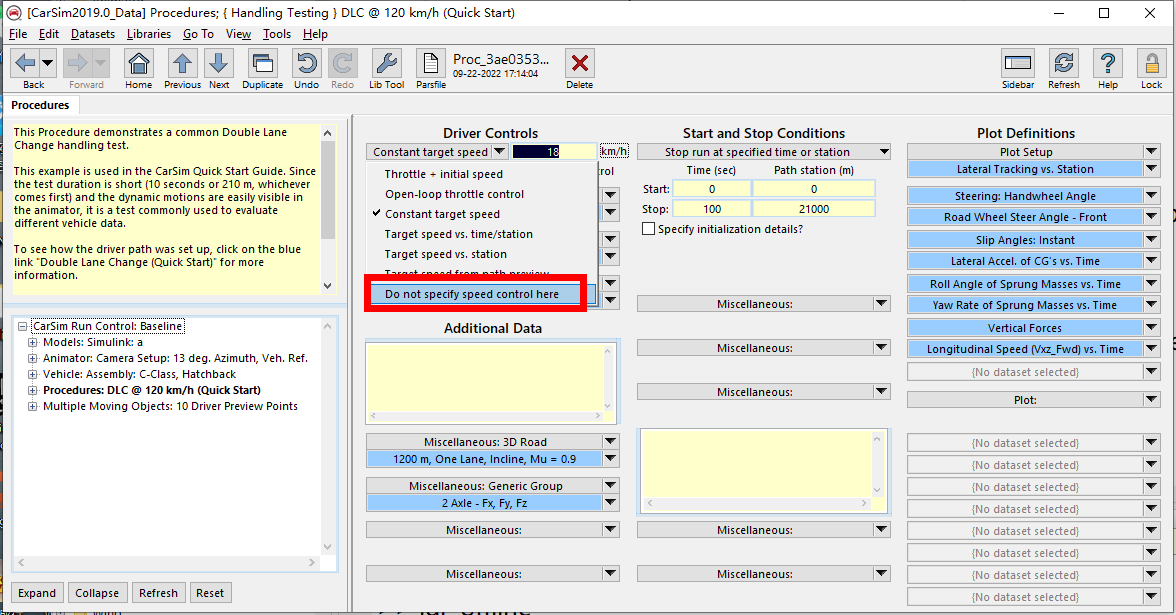1176x615 pixels.
Task: Open Plot Setup dropdown arrow
Action: tap(1151, 152)
